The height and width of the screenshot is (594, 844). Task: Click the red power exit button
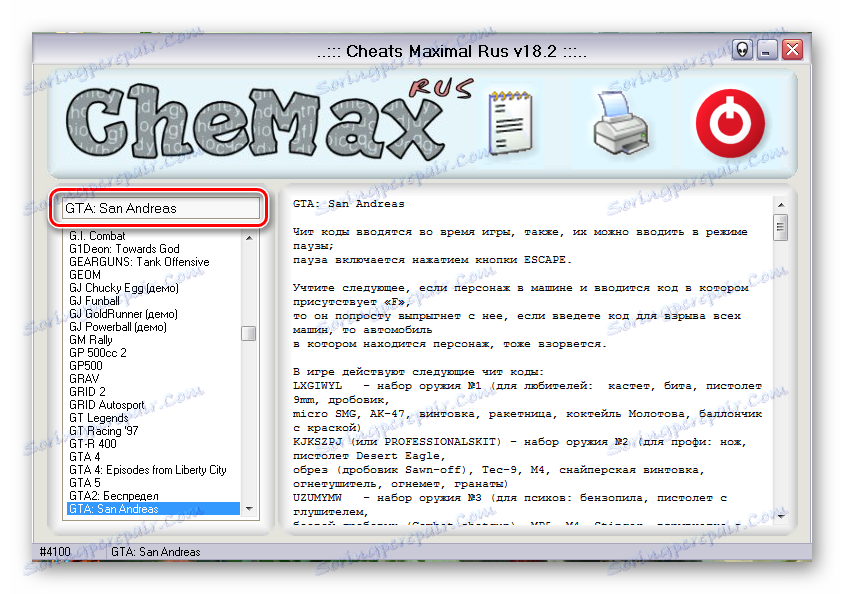point(730,123)
